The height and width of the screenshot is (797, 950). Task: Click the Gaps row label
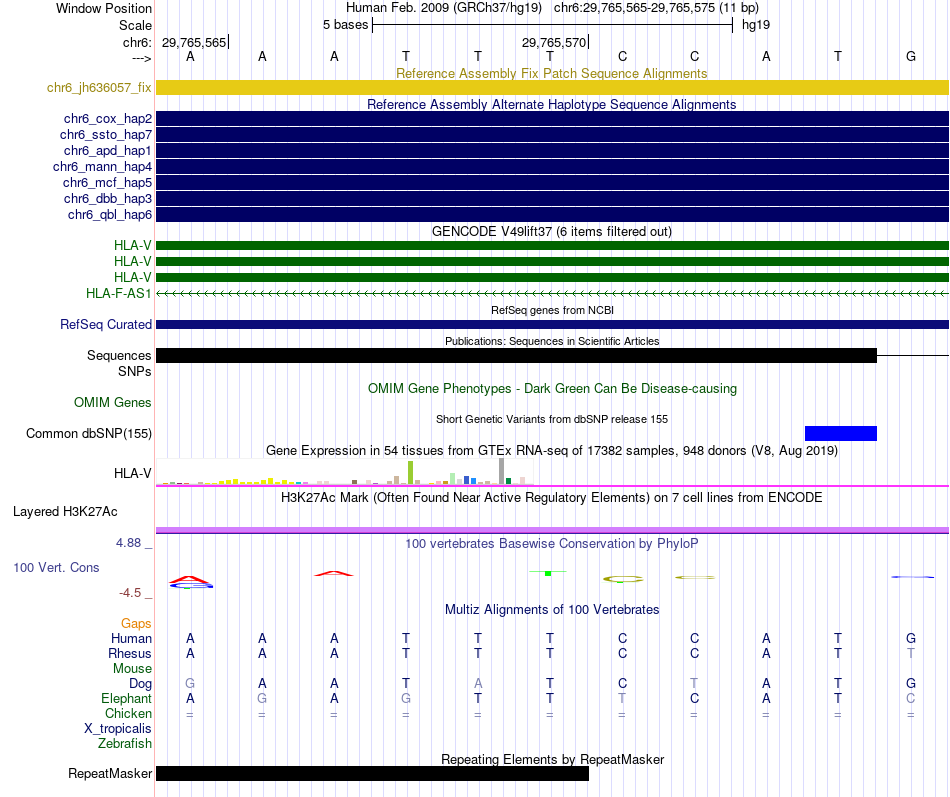point(136,623)
